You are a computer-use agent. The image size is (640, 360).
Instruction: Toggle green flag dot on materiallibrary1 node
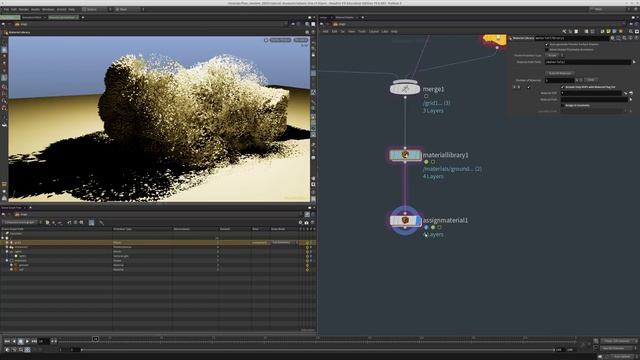(426, 162)
